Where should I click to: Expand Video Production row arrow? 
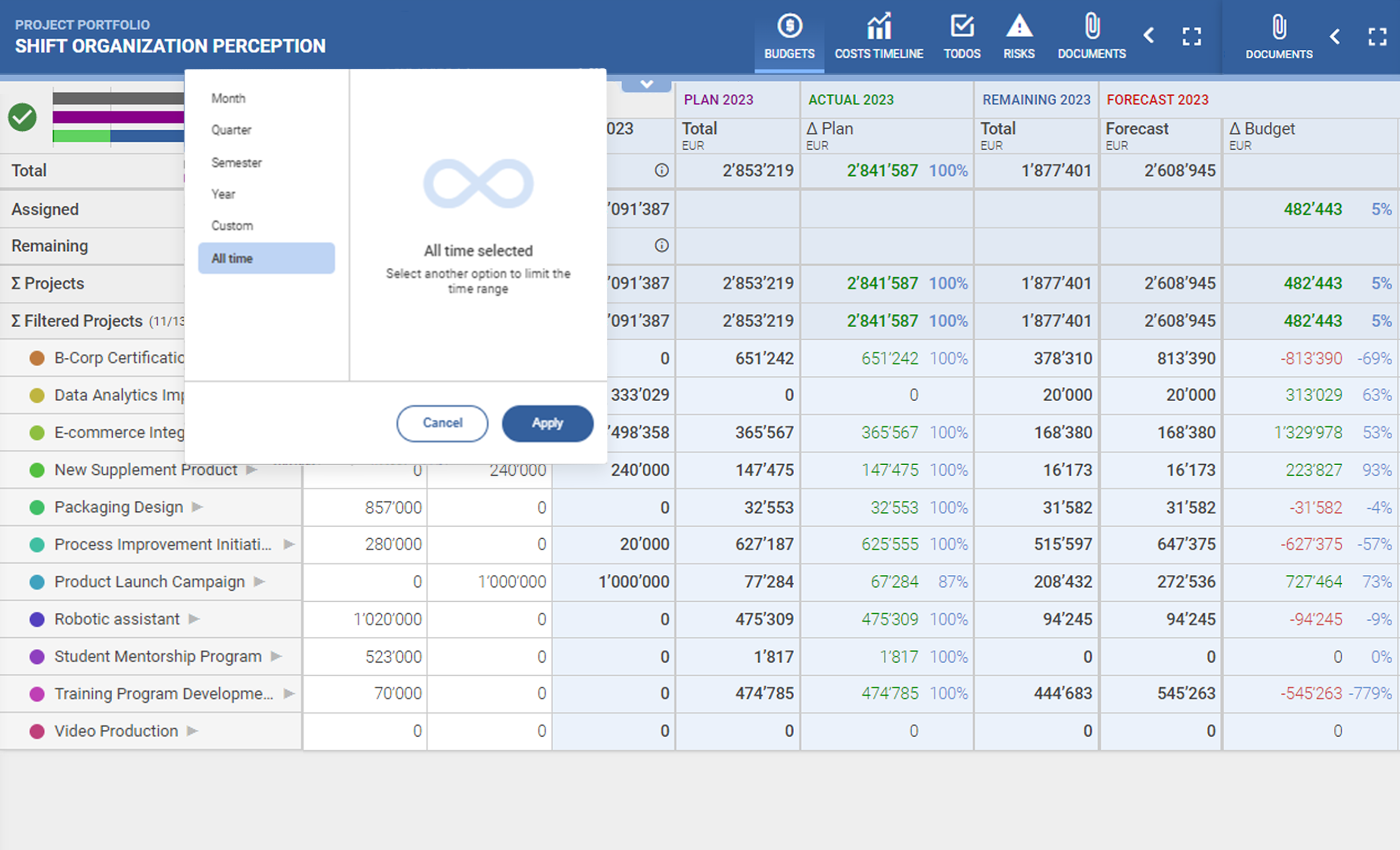coord(192,731)
